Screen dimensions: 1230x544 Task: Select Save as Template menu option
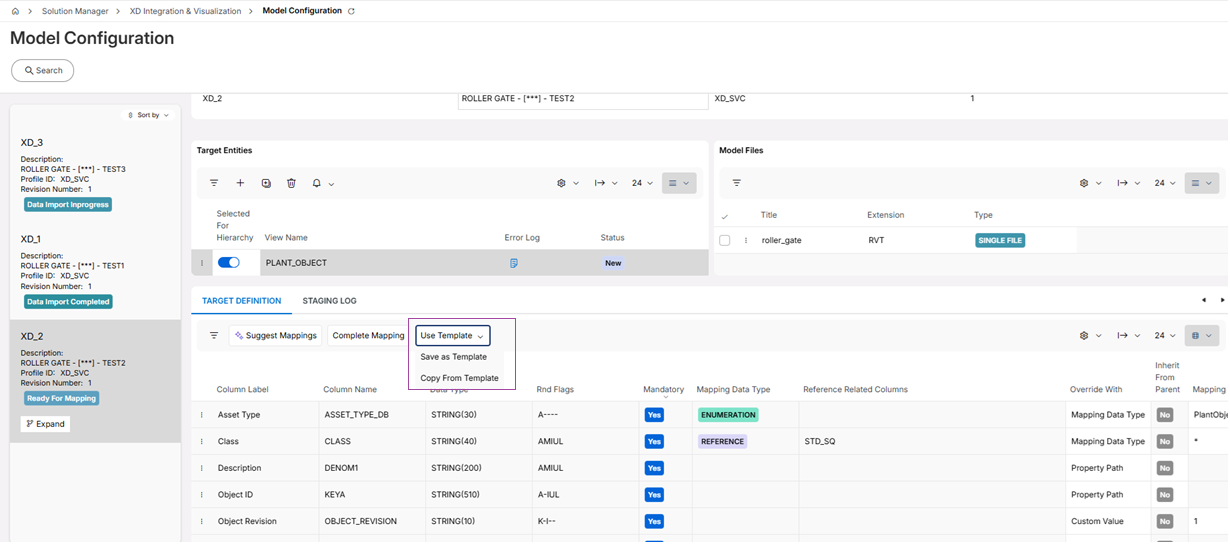tap(453, 357)
